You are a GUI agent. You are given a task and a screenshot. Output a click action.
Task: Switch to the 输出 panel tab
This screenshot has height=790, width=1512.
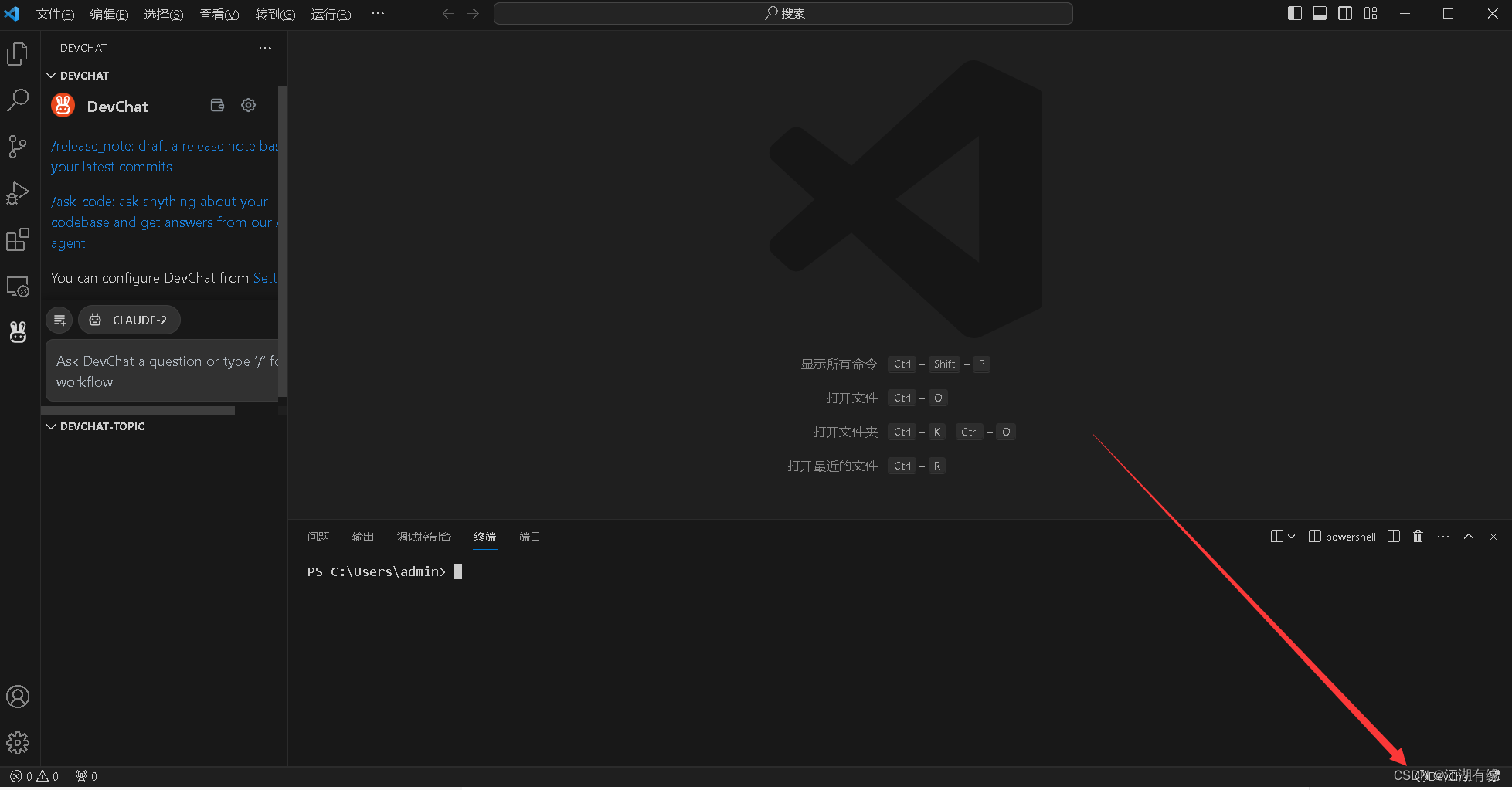[362, 537]
